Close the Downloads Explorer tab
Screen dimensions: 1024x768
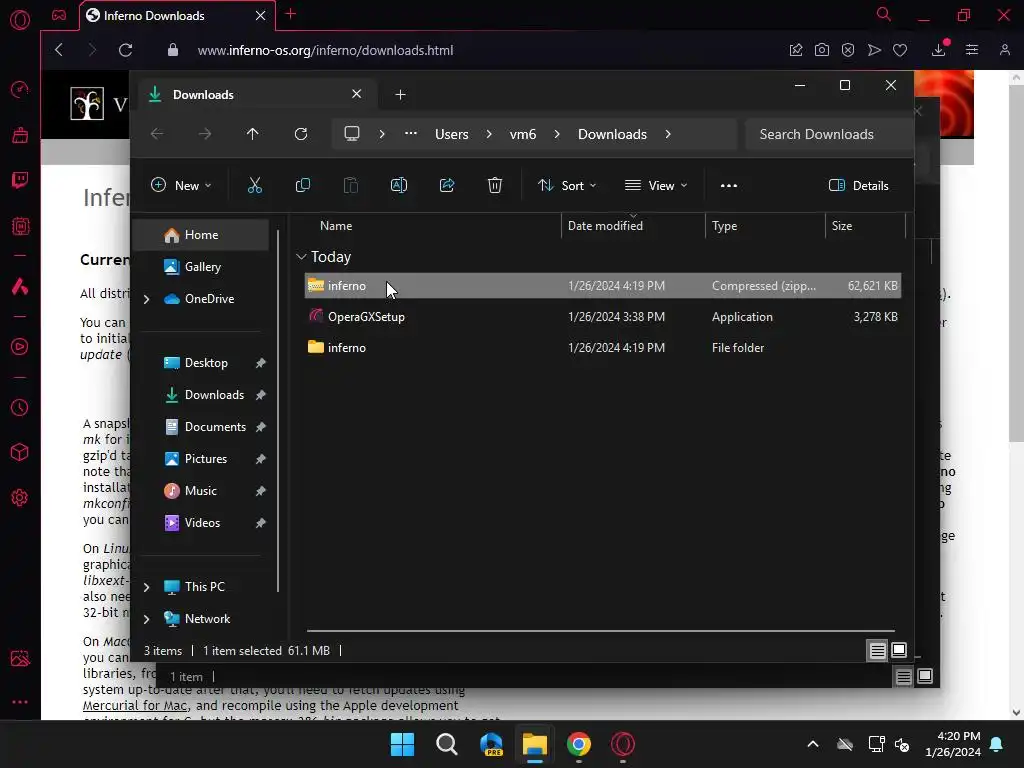(357, 94)
